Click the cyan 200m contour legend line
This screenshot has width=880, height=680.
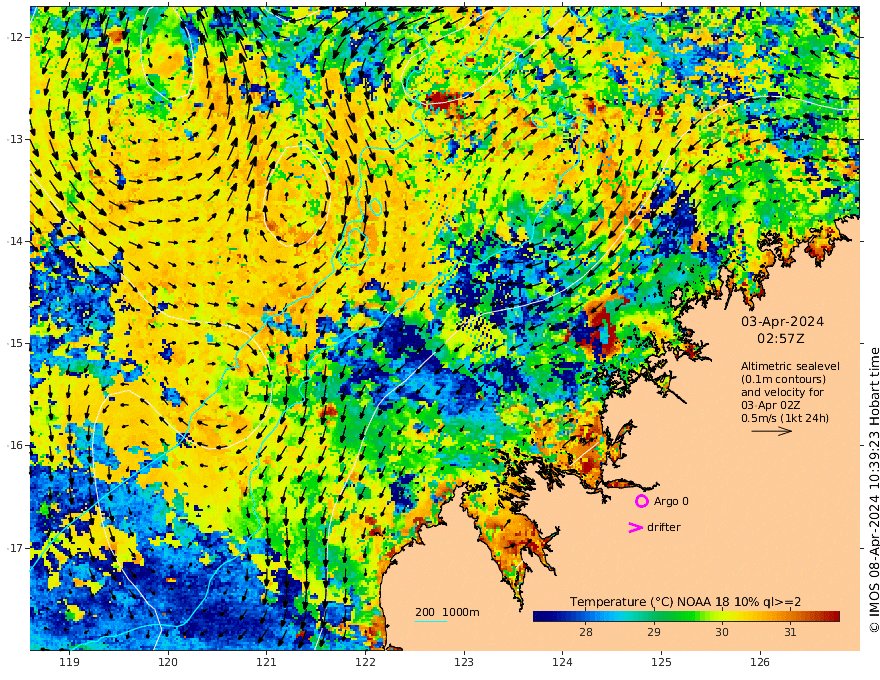click(430, 621)
